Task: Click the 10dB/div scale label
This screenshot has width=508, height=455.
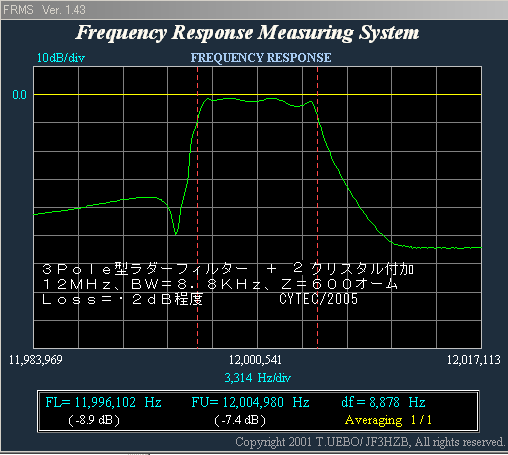Action: tap(61, 58)
